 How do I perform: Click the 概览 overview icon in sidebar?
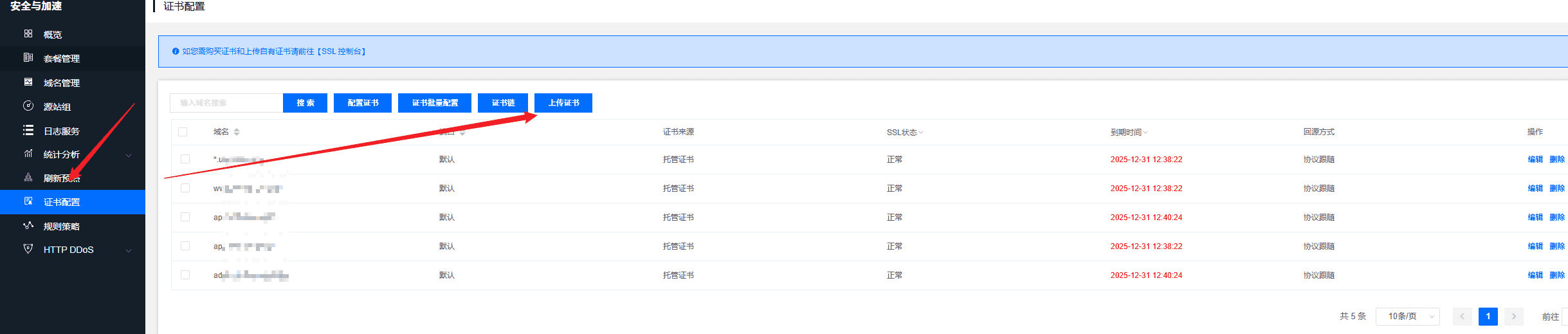(x=28, y=33)
